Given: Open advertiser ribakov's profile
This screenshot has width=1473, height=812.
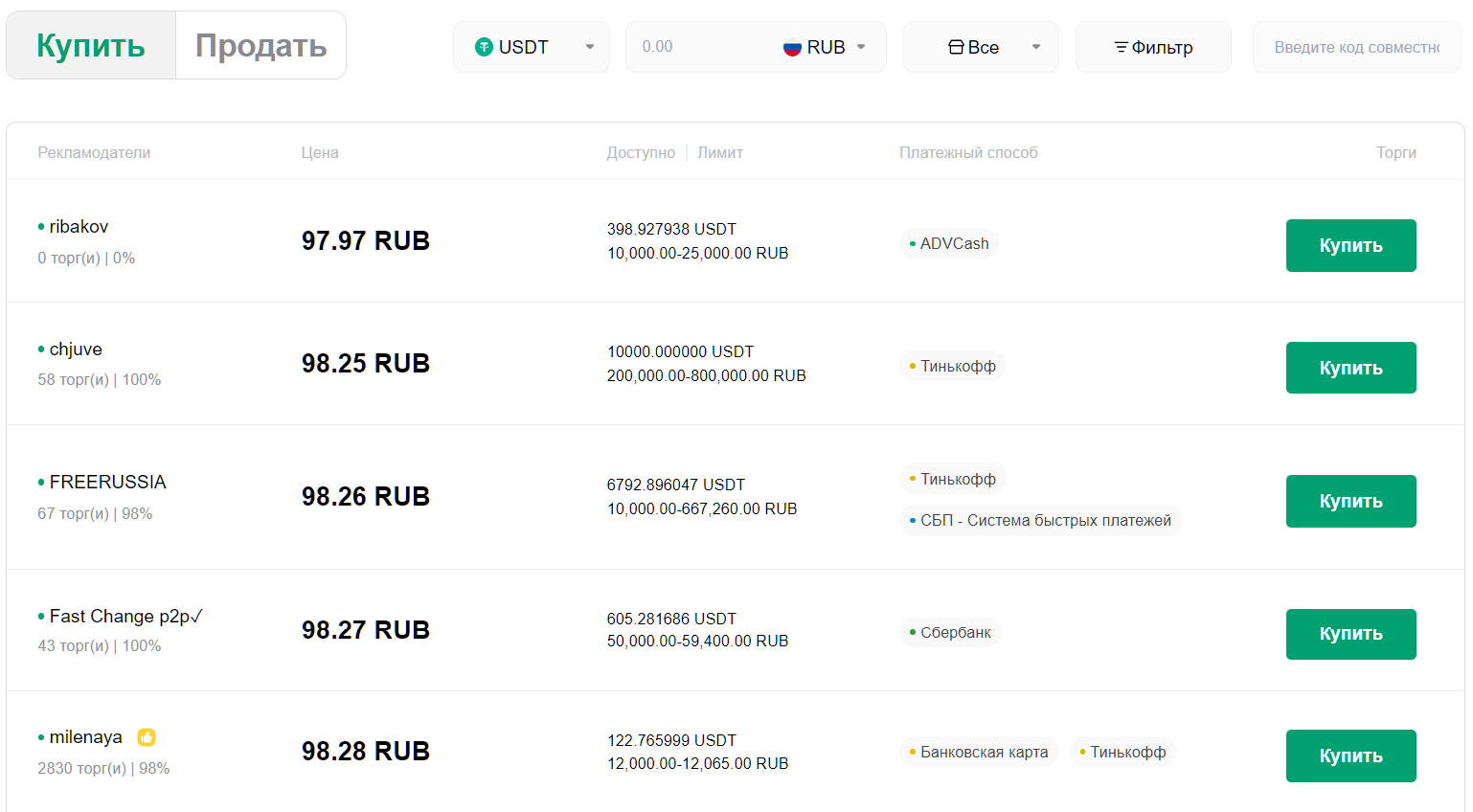Looking at the screenshot, I should pos(79,227).
